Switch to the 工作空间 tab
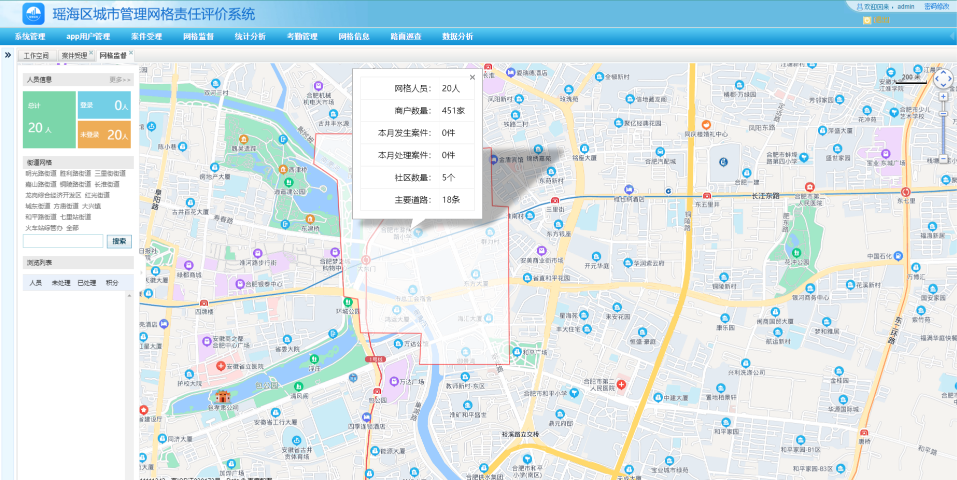 point(37,56)
